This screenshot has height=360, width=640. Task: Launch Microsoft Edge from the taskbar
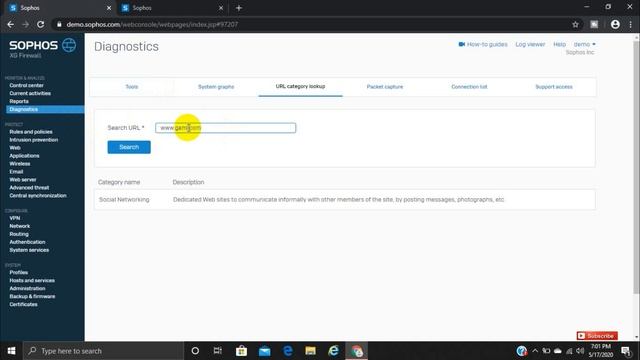[x=288, y=351]
